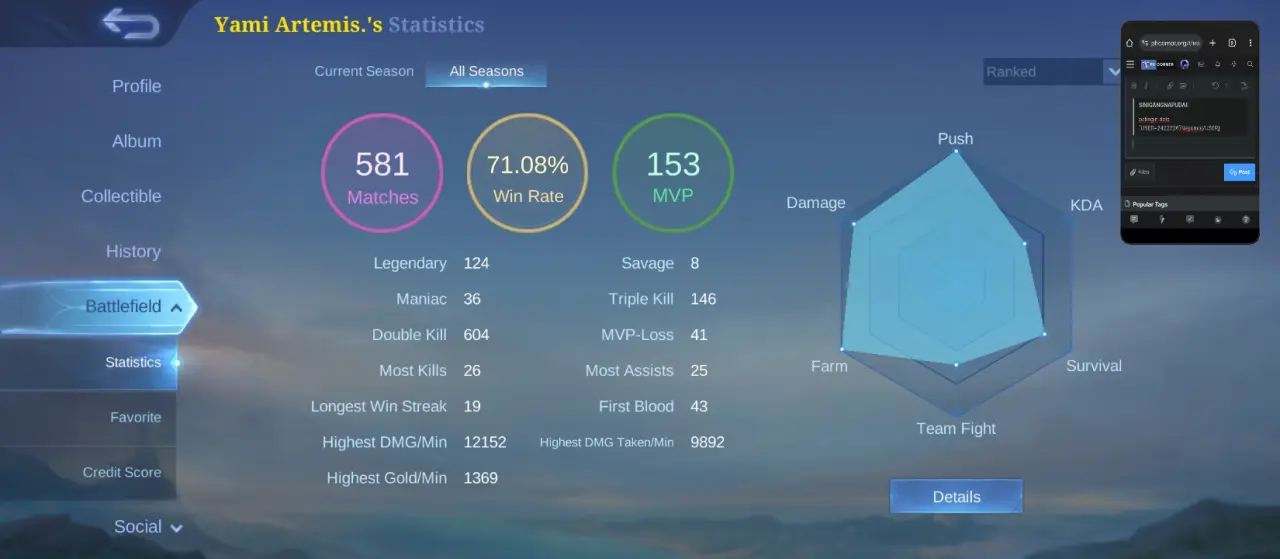Switch to Current Season tab
Viewport: 1280px width, 559px height.
pos(364,71)
